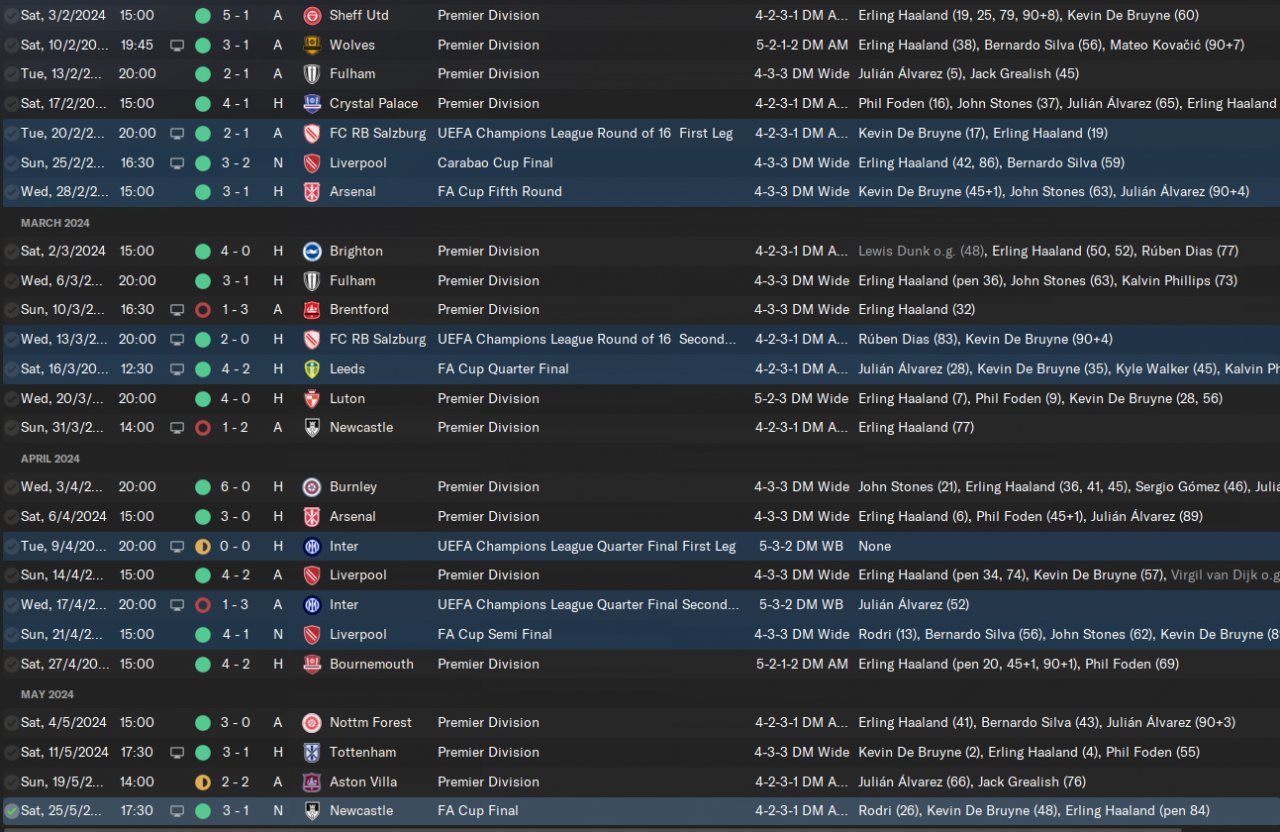
Task: Click the 'Sat, 6/4/2024' date
Action: (63, 516)
